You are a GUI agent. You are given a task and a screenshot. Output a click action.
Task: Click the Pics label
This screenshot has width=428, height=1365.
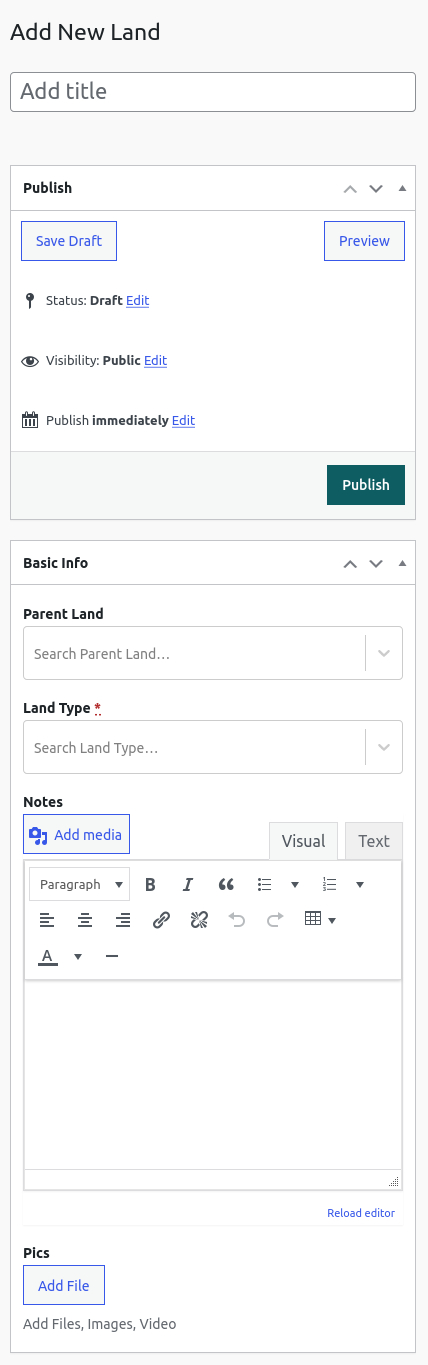pyautogui.click(x=36, y=1253)
